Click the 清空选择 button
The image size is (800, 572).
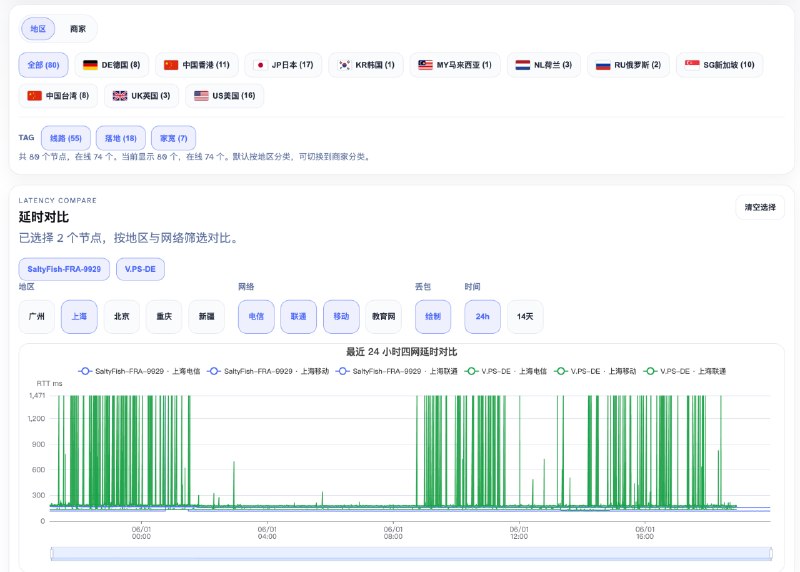click(x=760, y=207)
